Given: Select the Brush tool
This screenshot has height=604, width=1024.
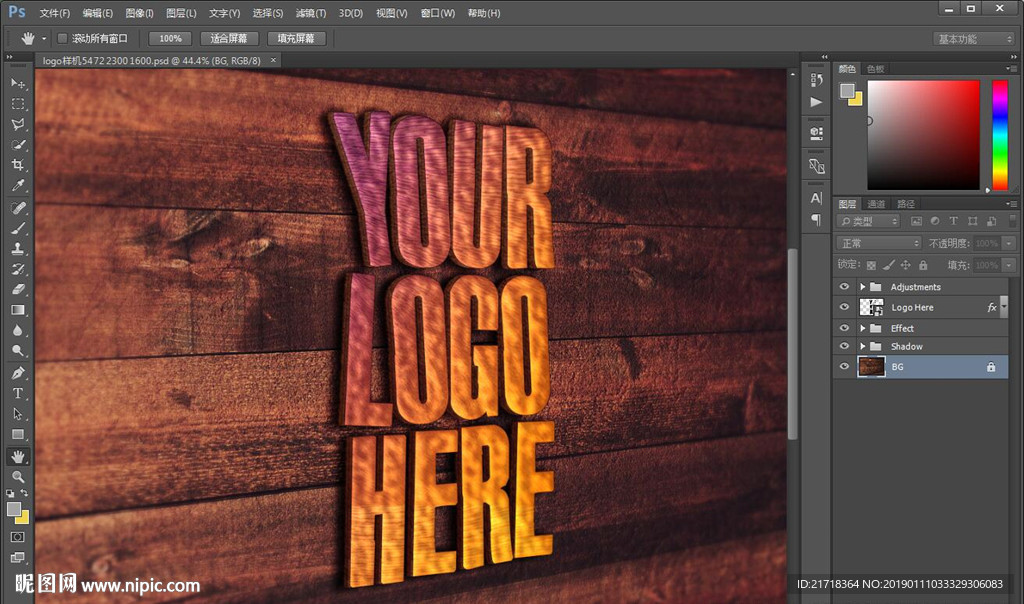Looking at the screenshot, I should (x=18, y=229).
